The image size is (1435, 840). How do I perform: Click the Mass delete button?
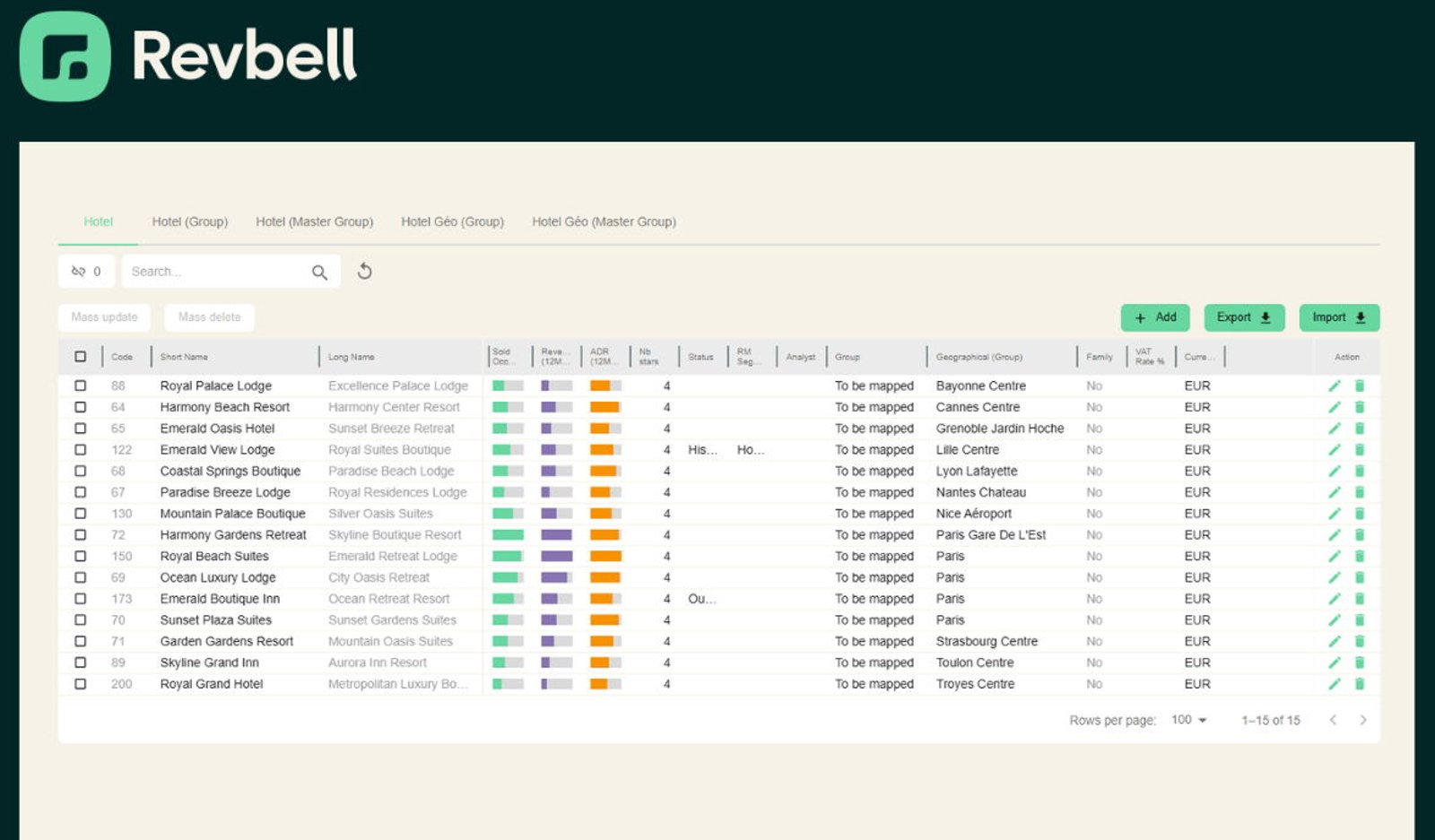pos(209,317)
